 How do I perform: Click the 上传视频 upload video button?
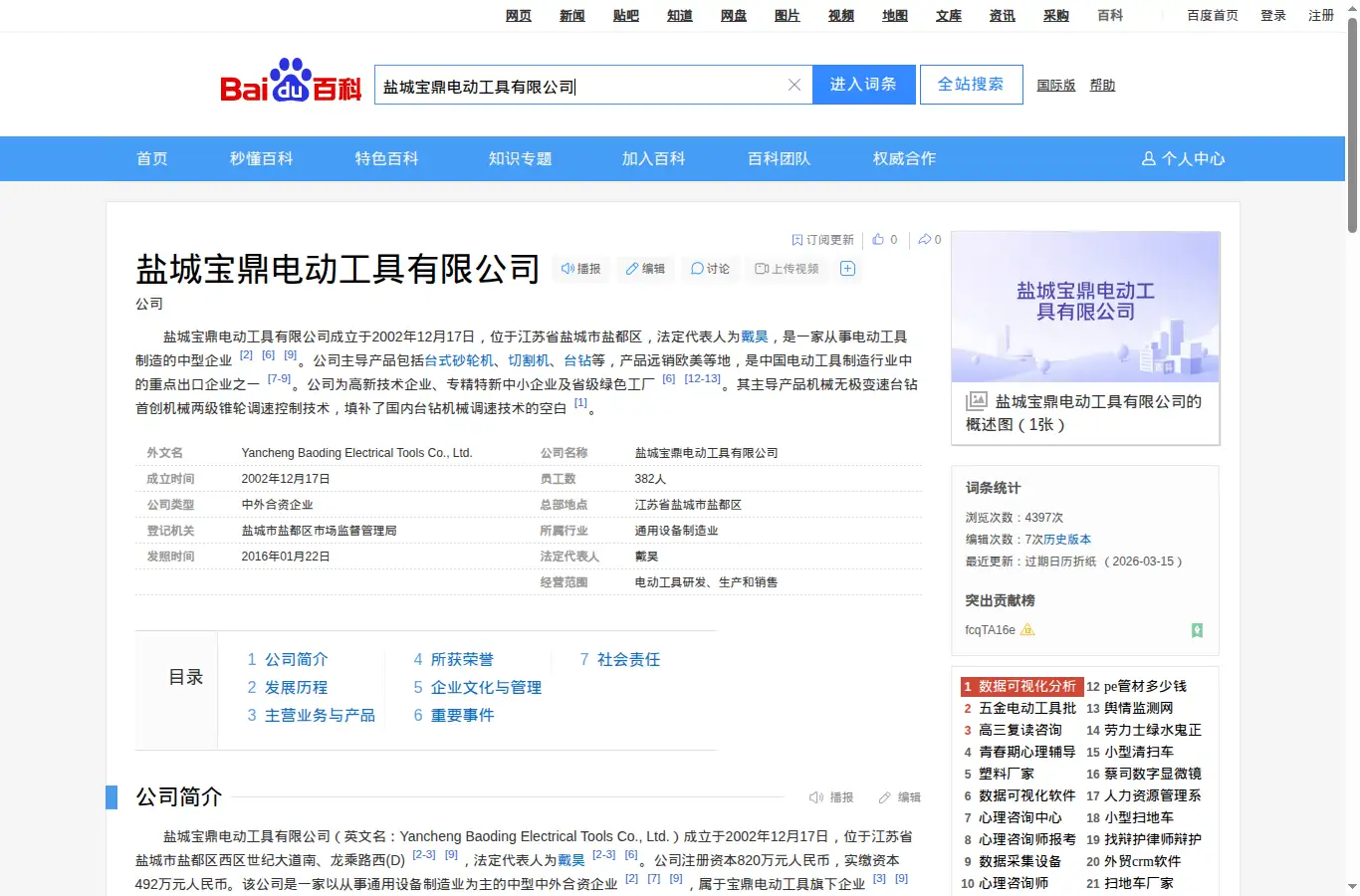787,269
